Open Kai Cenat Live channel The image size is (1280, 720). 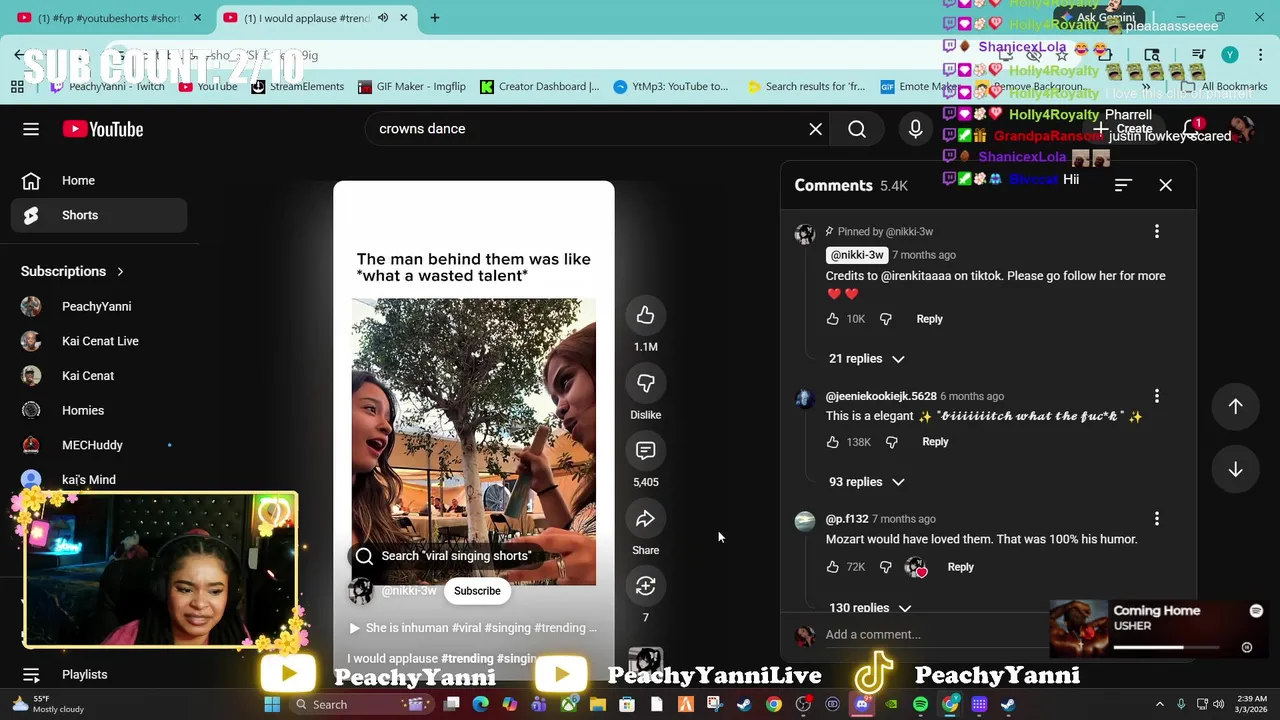pyautogui.click(x=99, y=341)
